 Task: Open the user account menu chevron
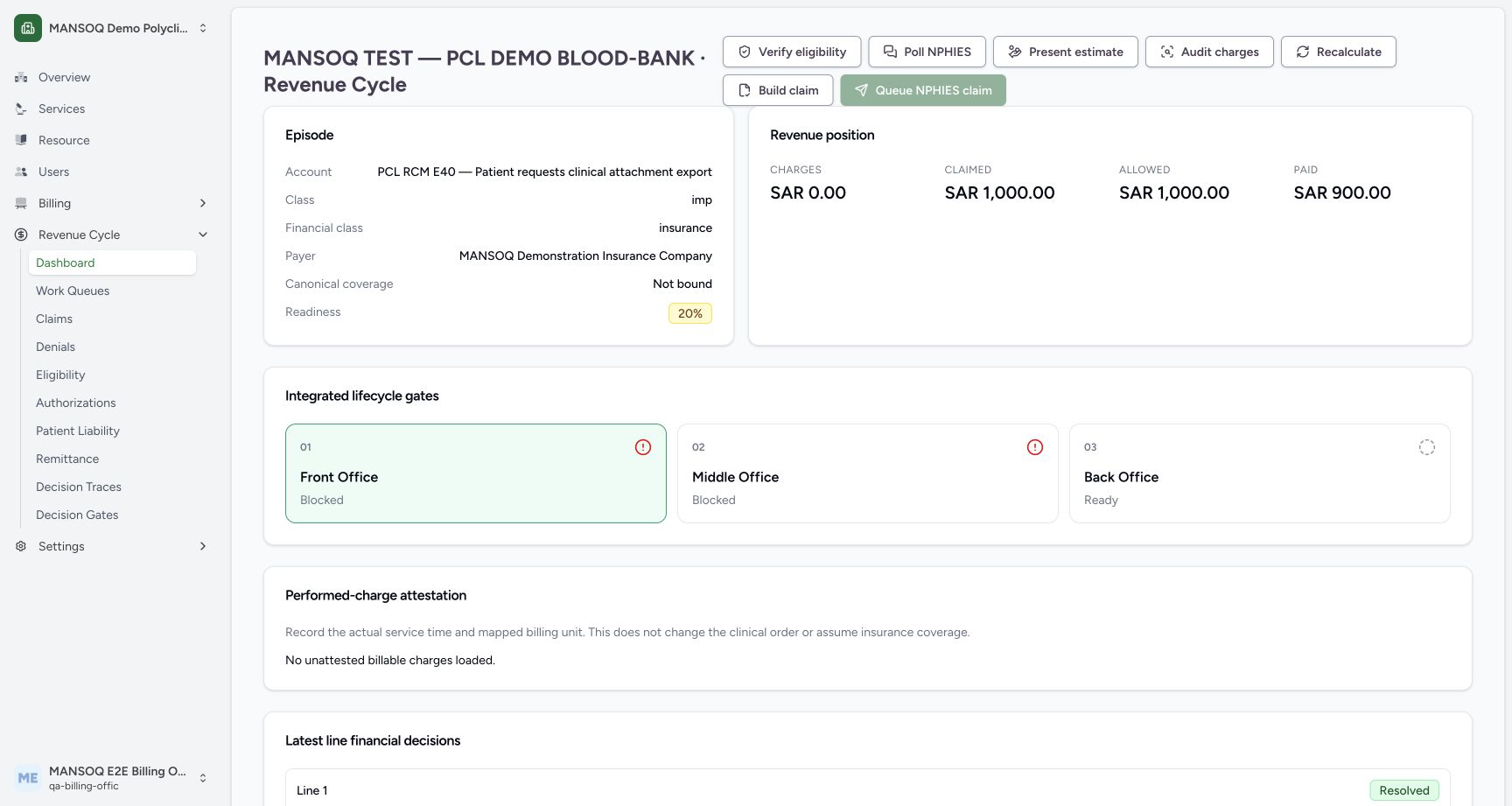[x=203, y=778]
